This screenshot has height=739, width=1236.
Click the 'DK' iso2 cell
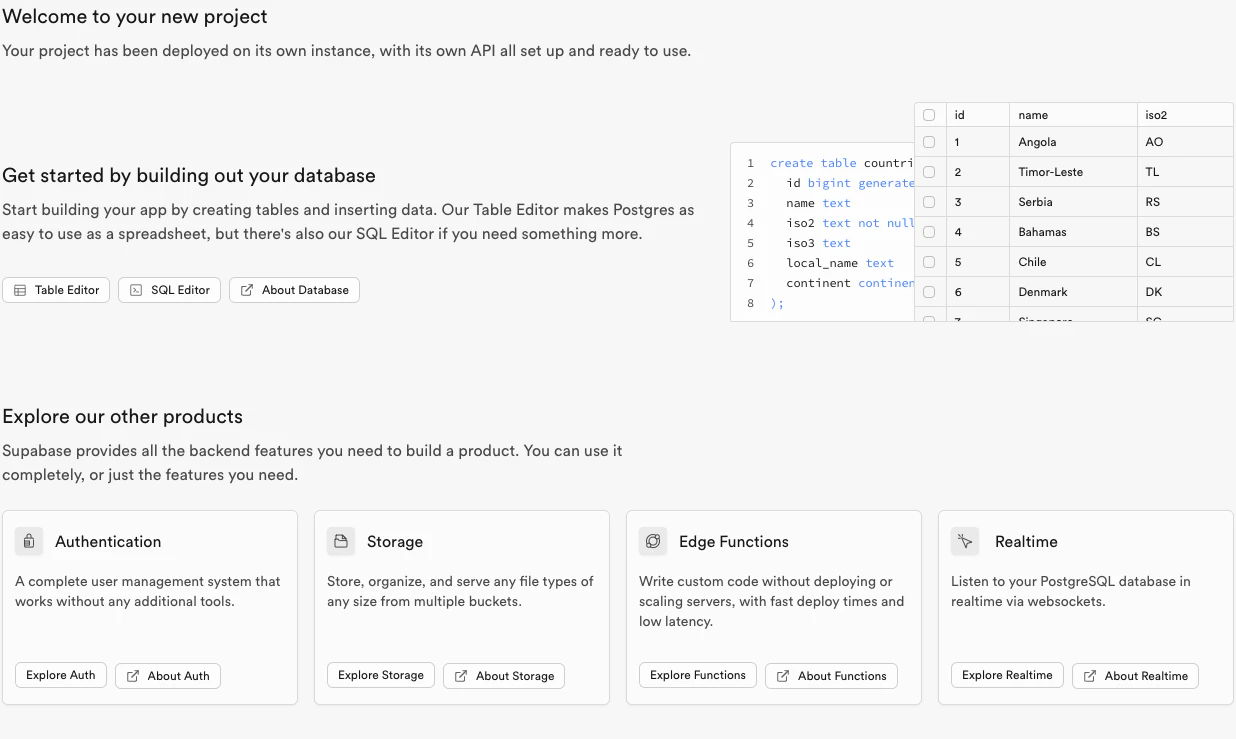[1185, 292]
